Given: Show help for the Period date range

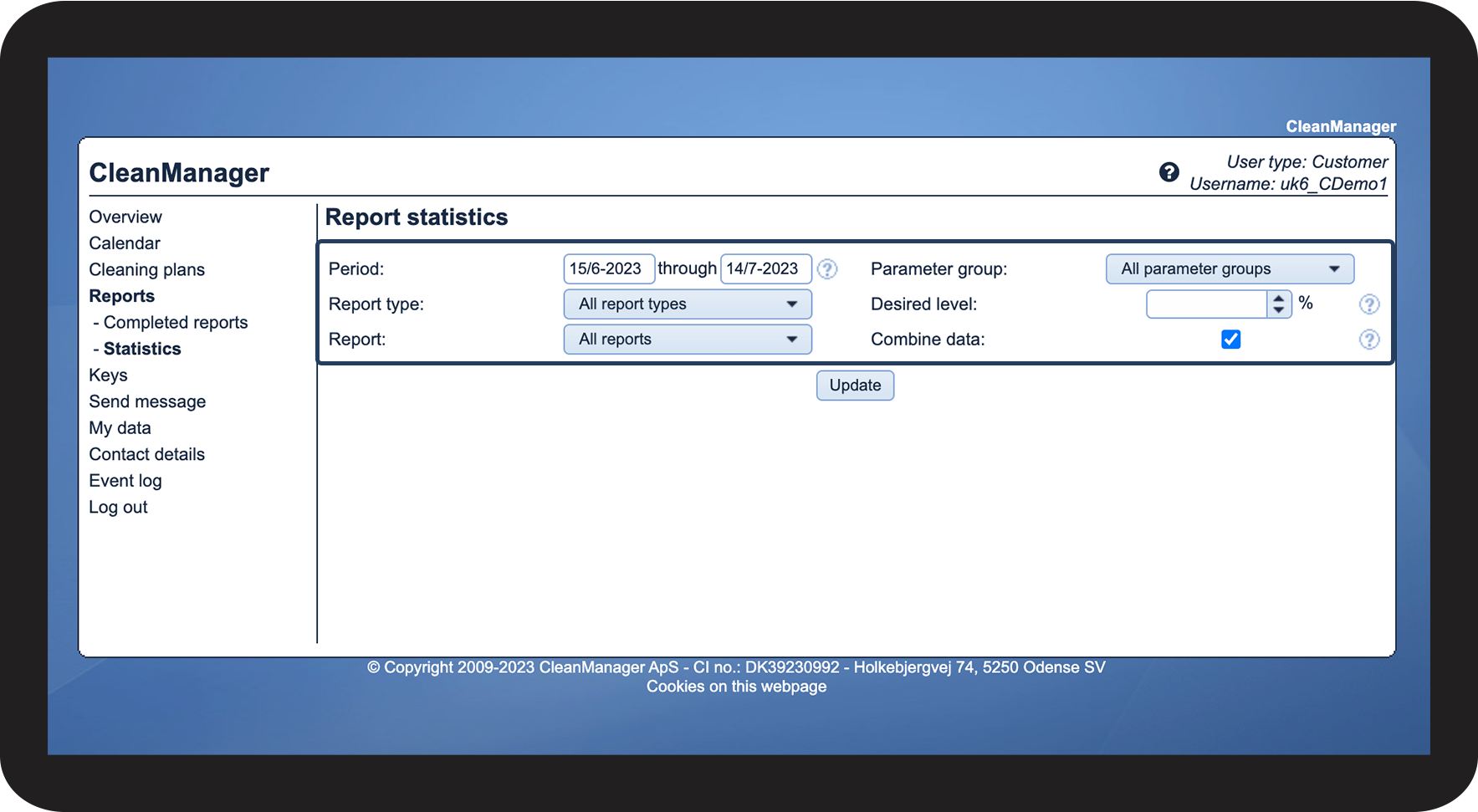Looking at the screenshot, I should (x=827, y=268).
